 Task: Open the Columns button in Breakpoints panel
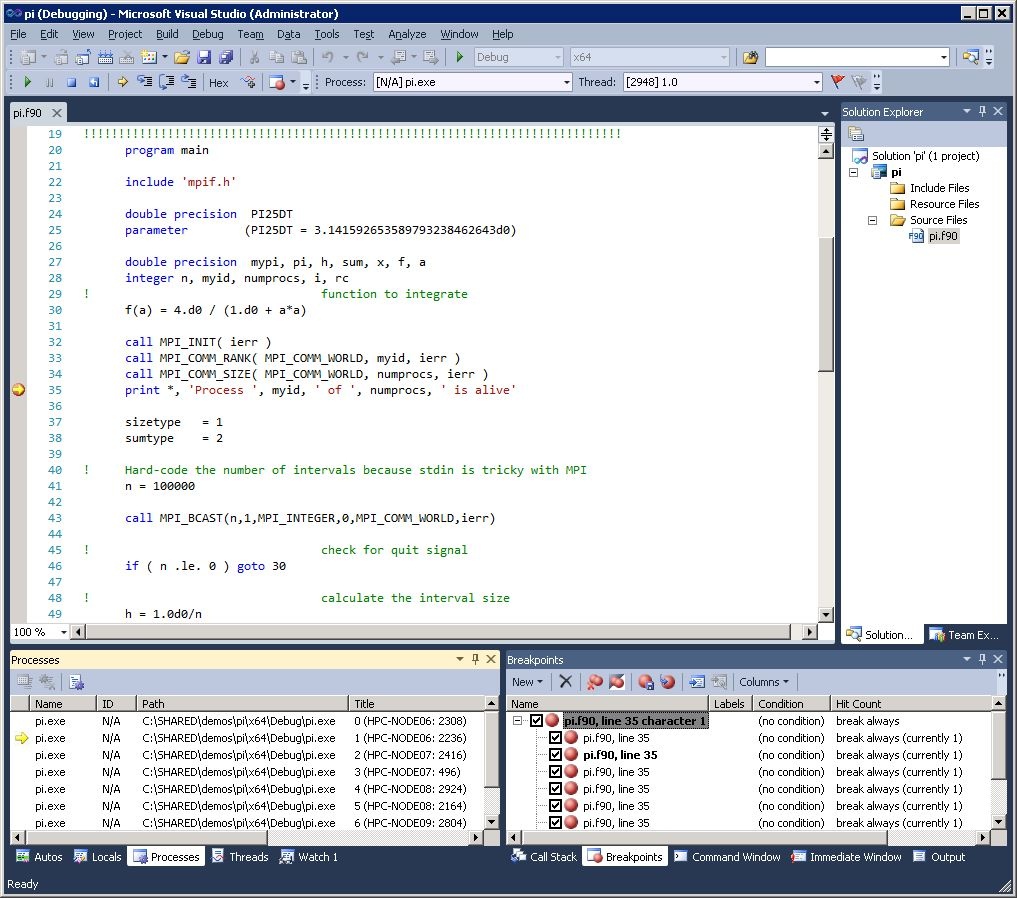click(x=763, y=682)
